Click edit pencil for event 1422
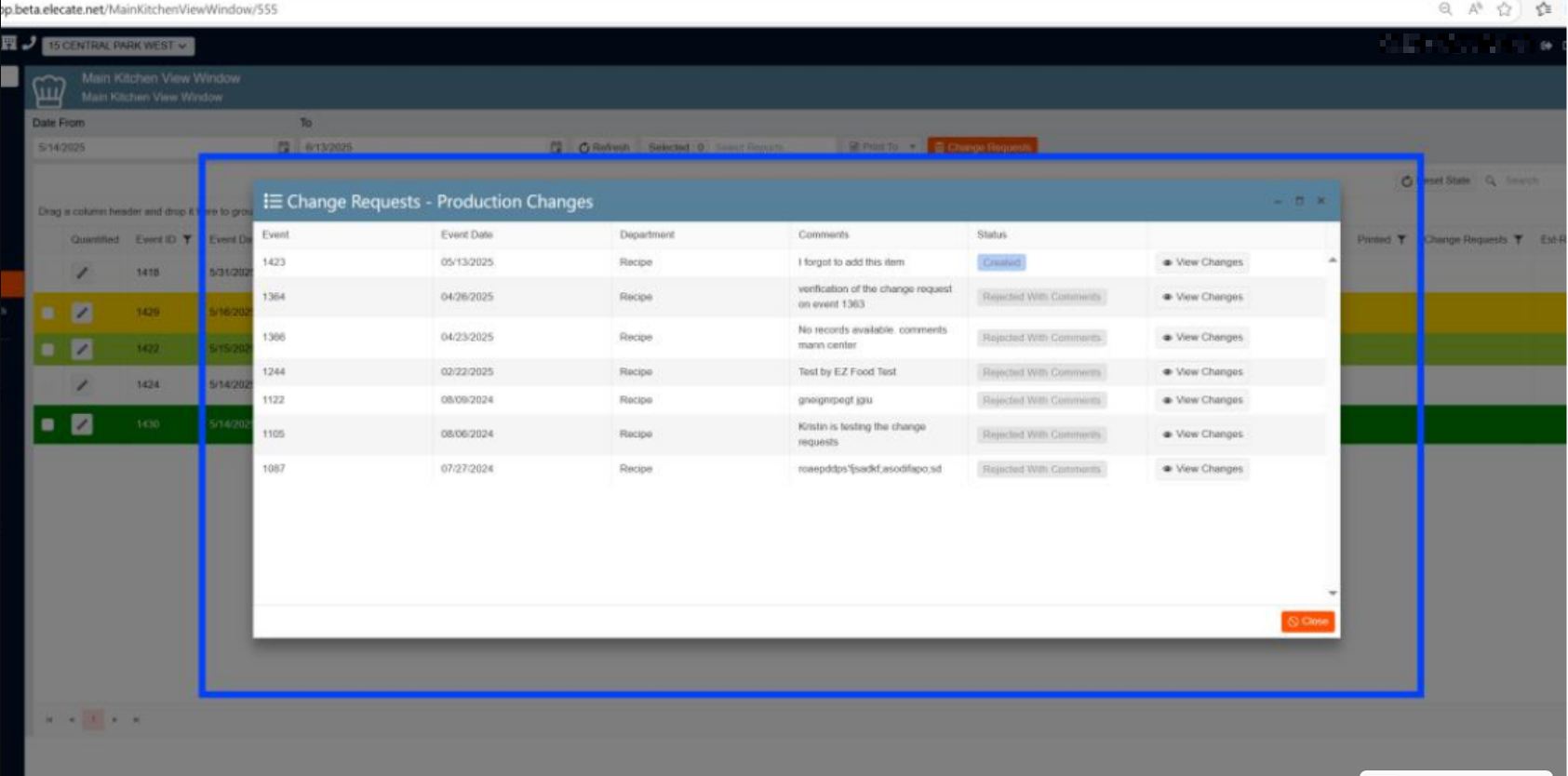This screenshot has width=1568, height=776. [82, 349]
